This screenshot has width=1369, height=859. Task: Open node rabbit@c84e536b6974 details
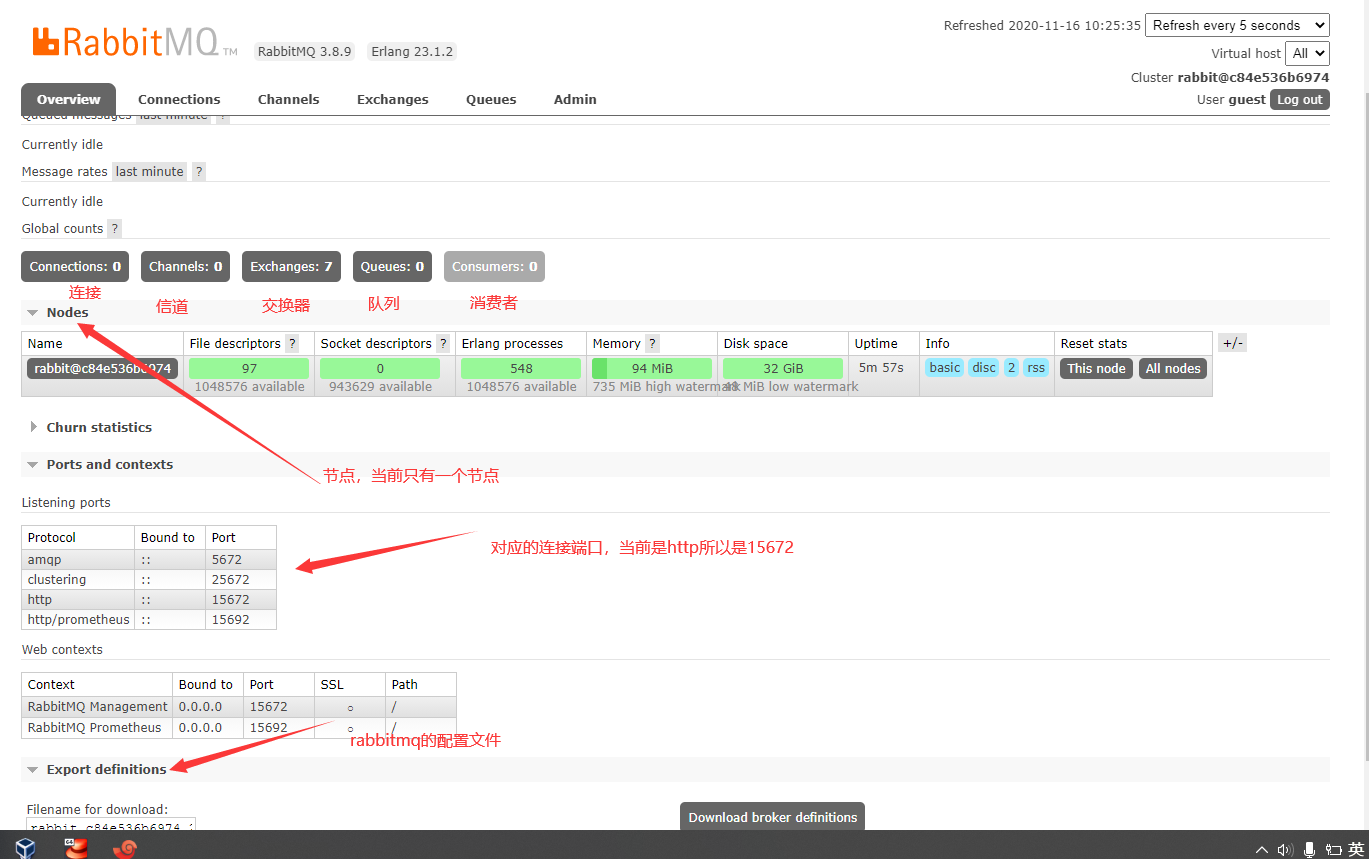click(102, 368)
